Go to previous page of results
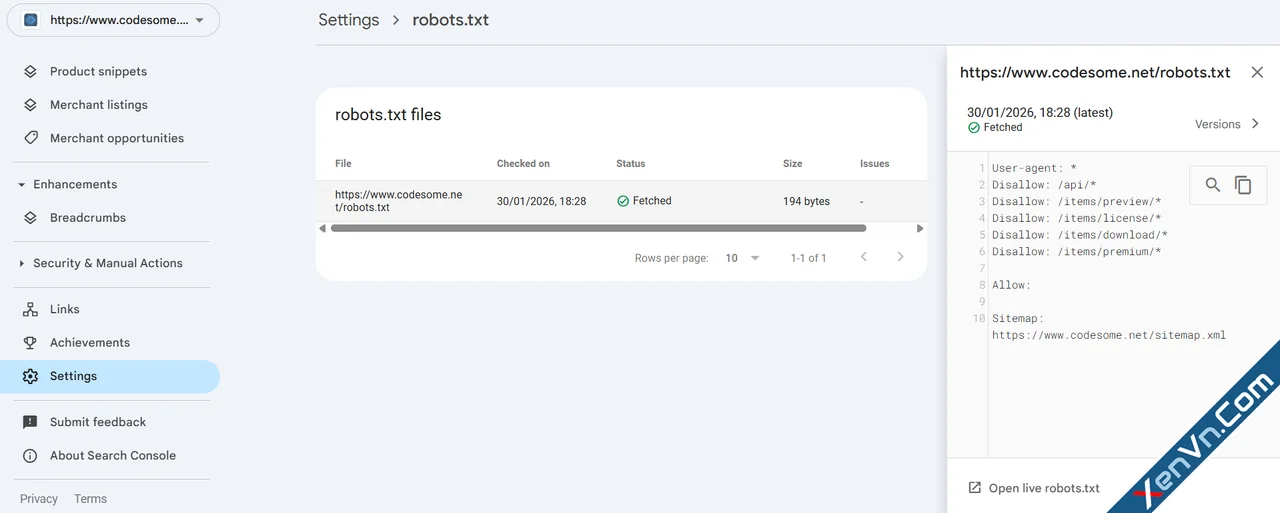 (x=864, y=257)
